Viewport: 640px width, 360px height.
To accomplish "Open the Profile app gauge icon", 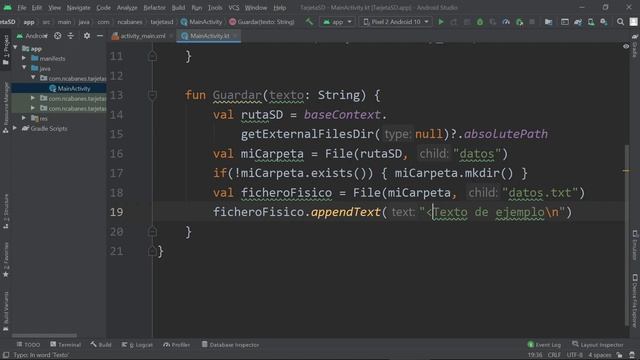I will point(506,22).
